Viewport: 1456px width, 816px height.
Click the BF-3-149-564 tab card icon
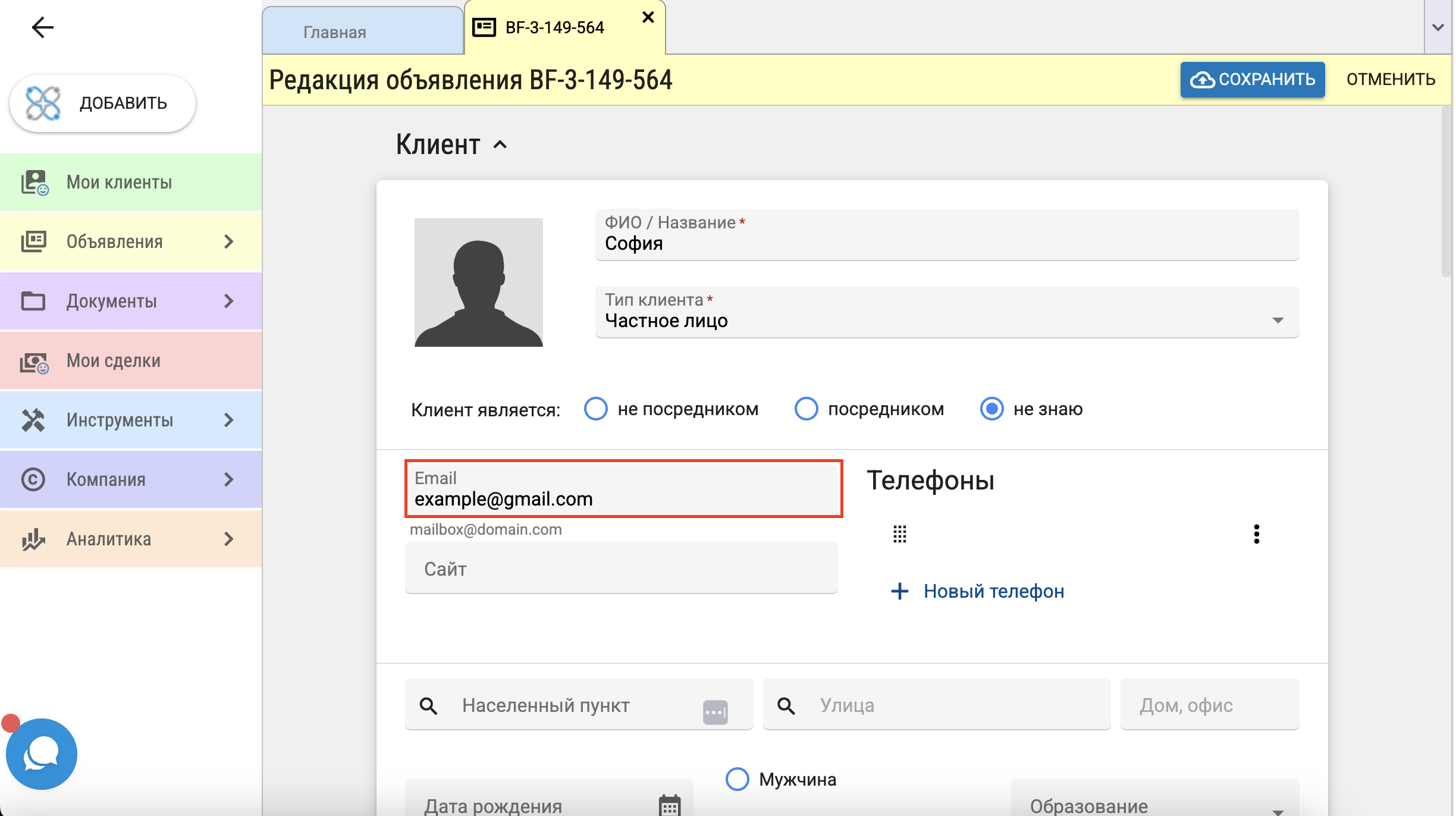click(x=484, y=27)
